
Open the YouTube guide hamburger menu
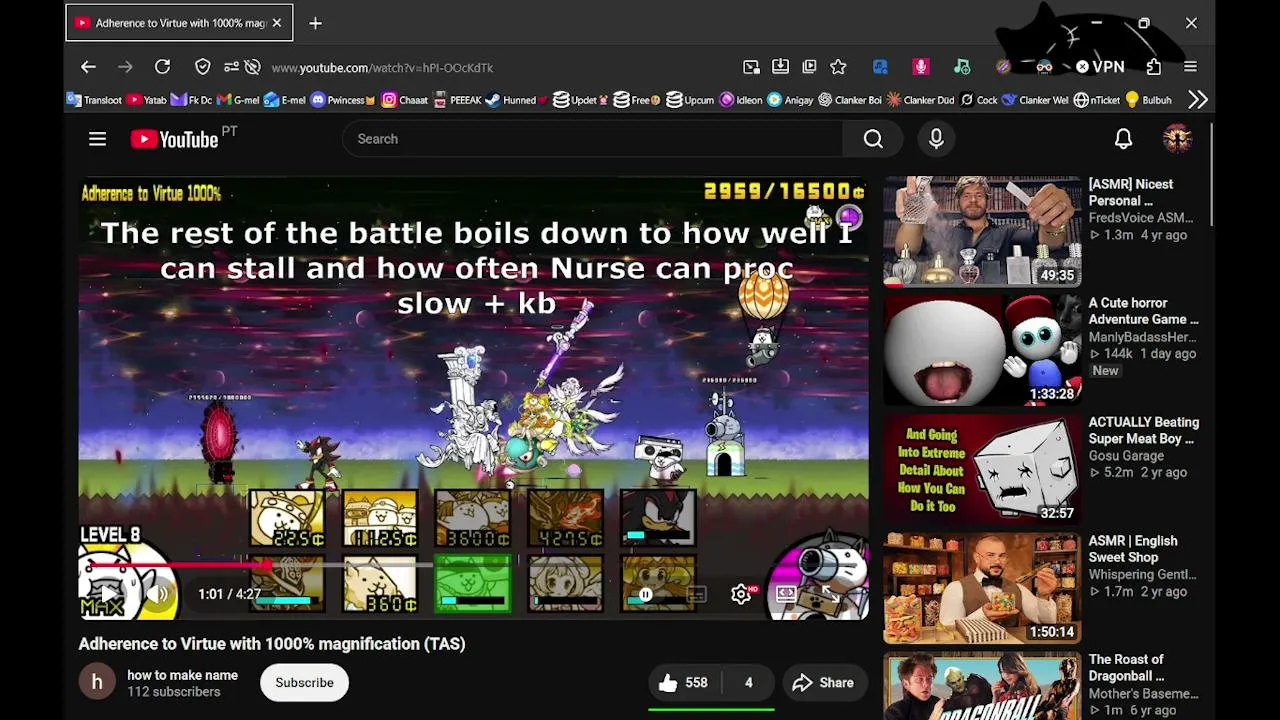[97, 139]
